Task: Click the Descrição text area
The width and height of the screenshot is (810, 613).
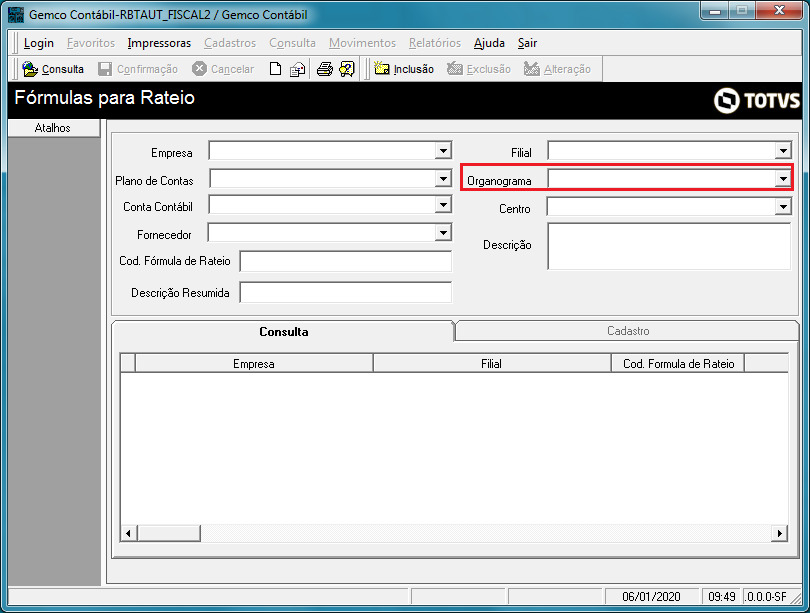Action: click(669, 246)
